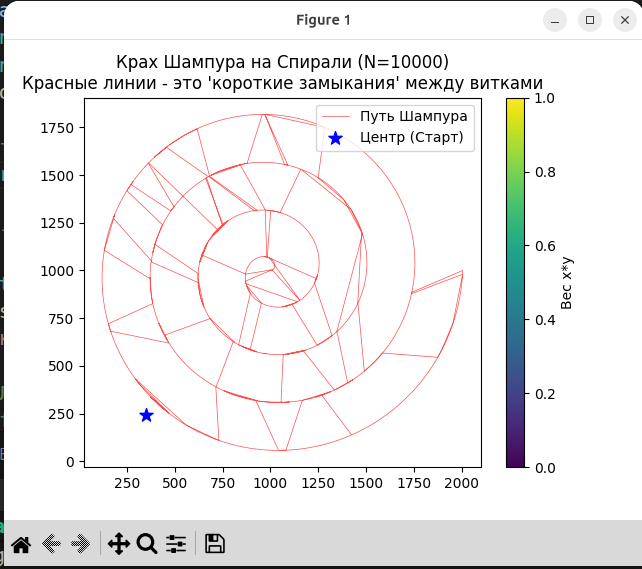Click the x-axis tick label 2000
The image size is (642, 569).
click(461, 483)
